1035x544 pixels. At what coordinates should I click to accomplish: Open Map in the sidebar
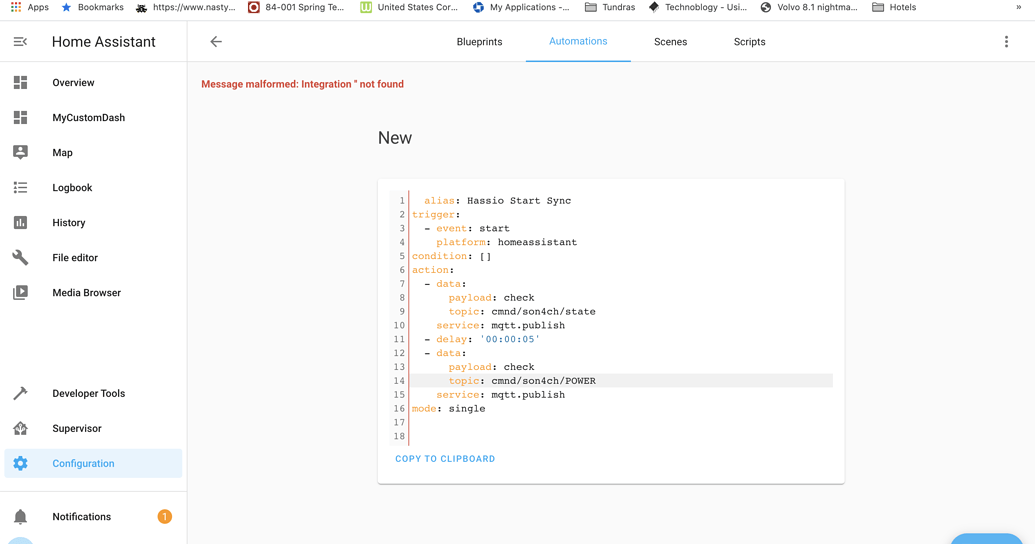pyautogui.click(x=93, y=153)
